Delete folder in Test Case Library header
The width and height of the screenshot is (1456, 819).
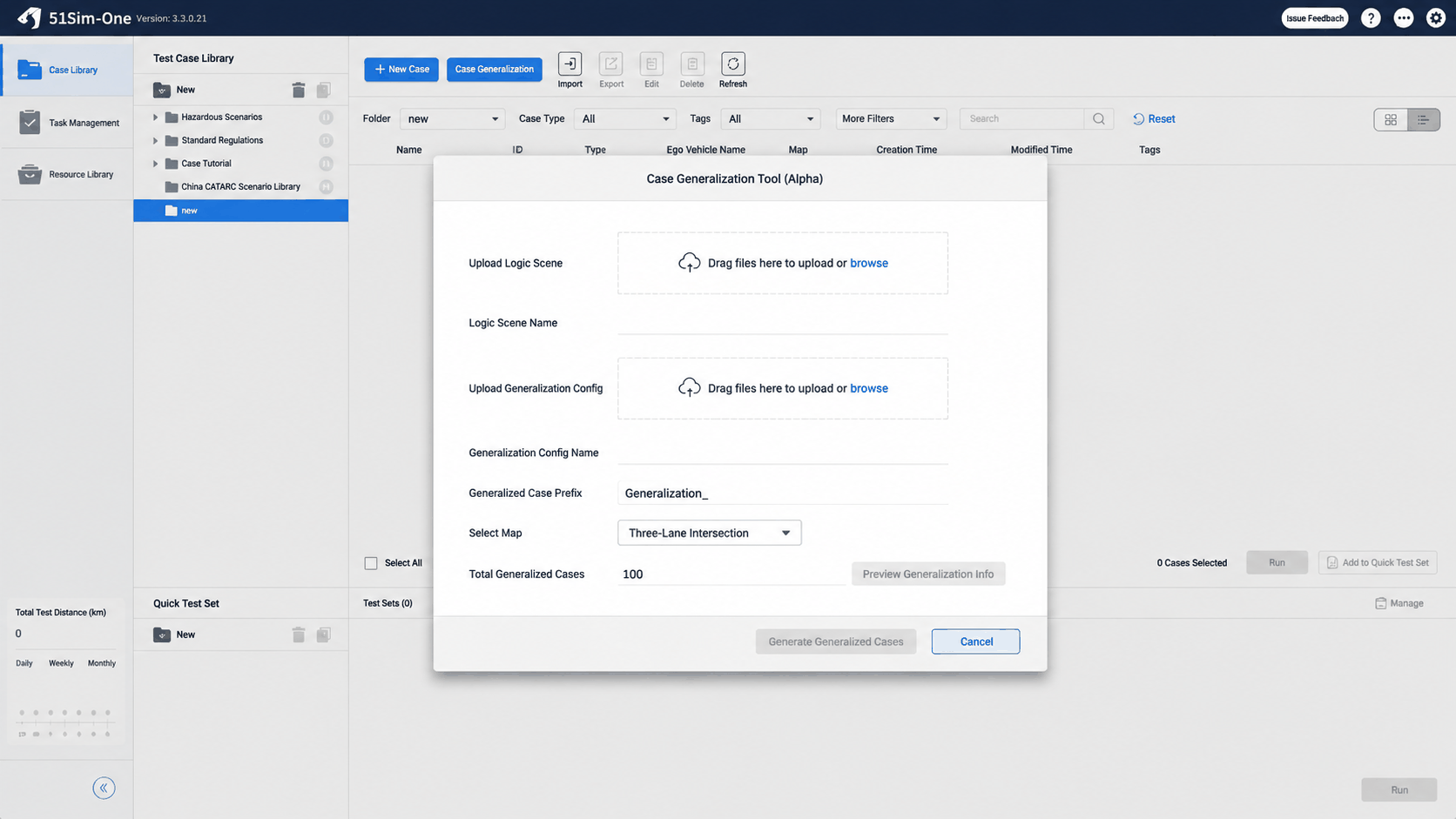(299, 90)
